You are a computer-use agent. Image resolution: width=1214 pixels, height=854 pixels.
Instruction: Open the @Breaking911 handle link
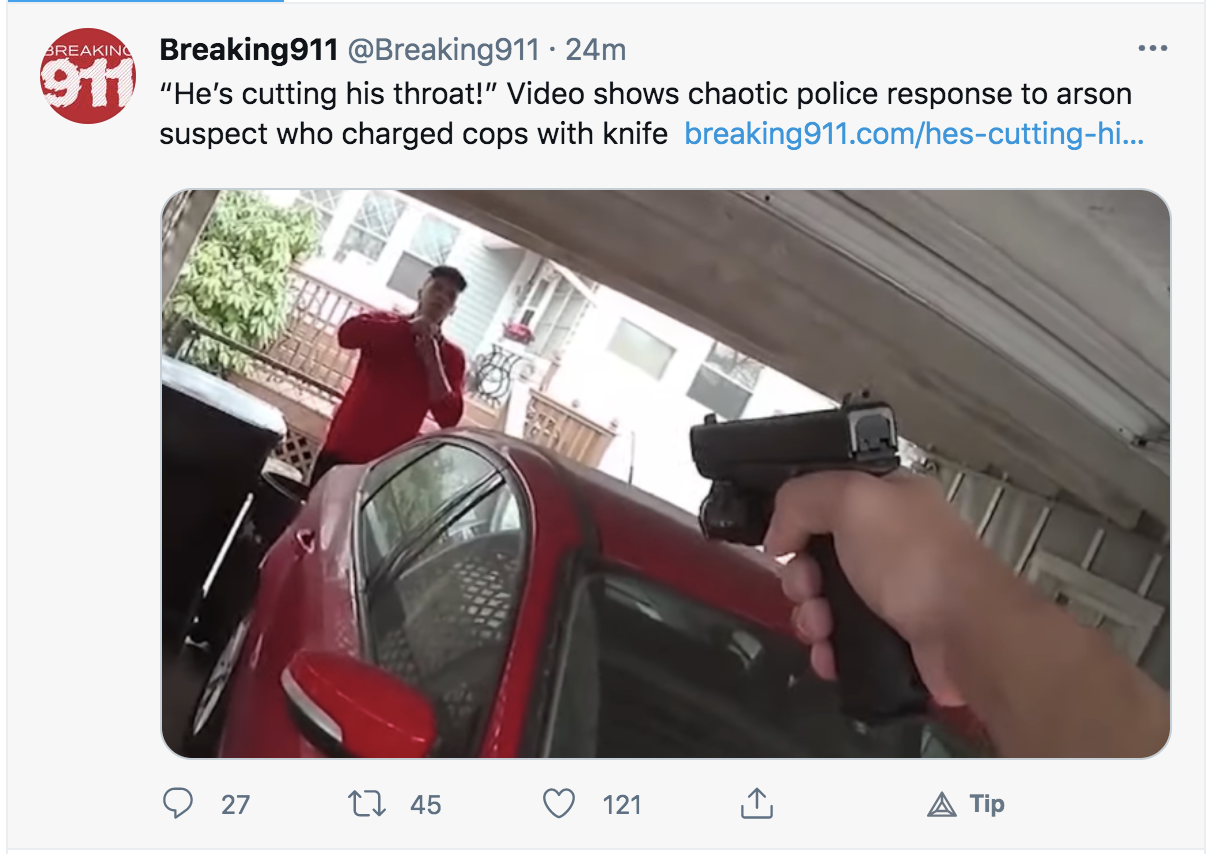(x=443, y=49)
